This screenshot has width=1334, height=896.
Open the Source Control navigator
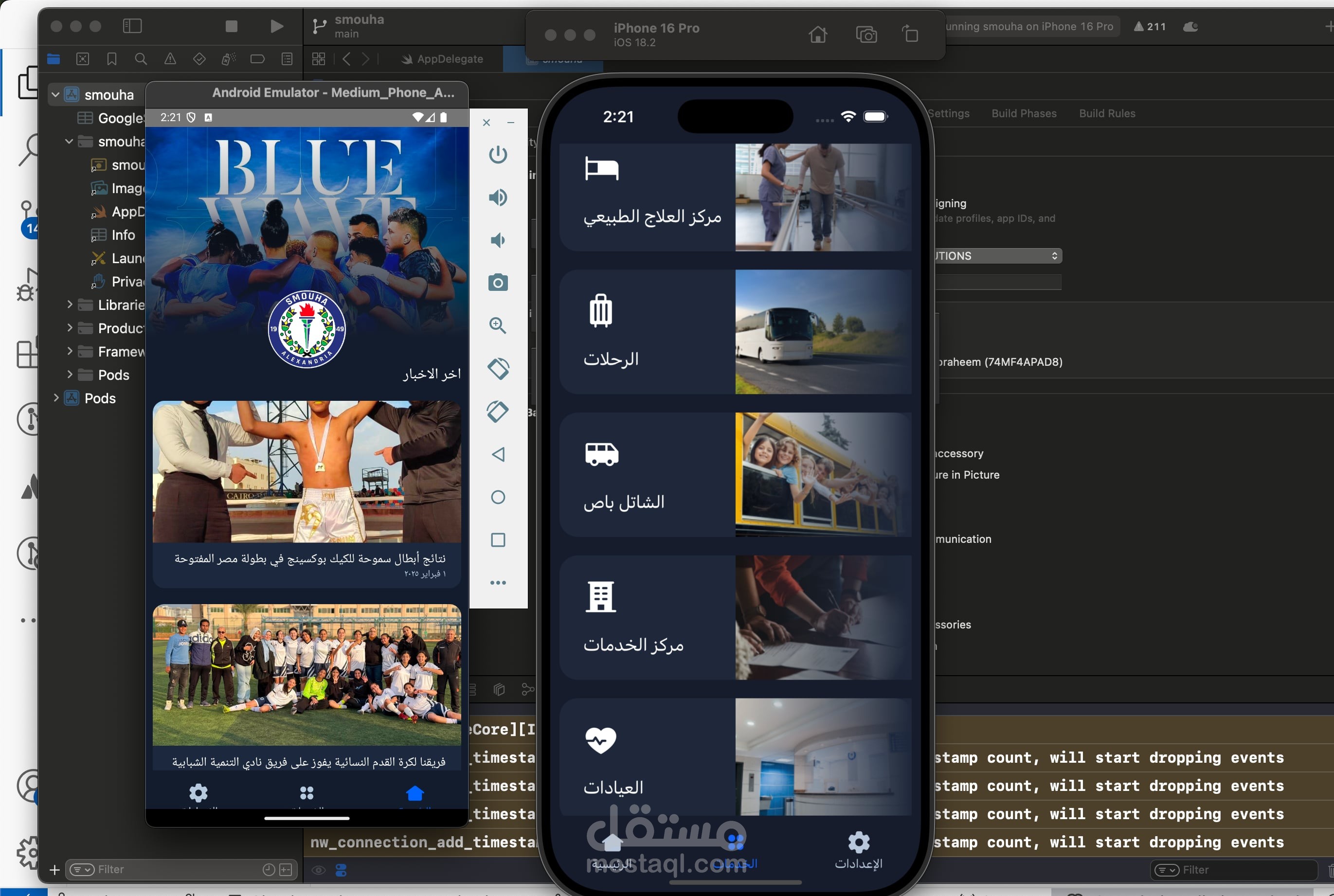(83, 59)
